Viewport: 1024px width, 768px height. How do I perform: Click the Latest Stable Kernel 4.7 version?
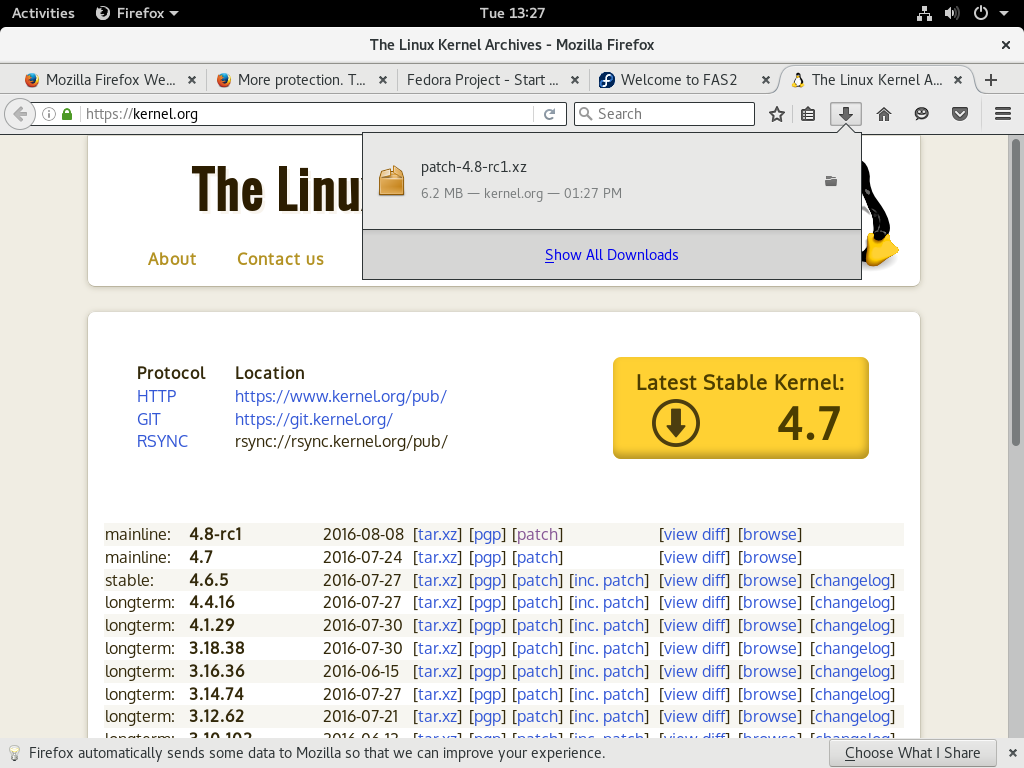[x=808, y=423]
